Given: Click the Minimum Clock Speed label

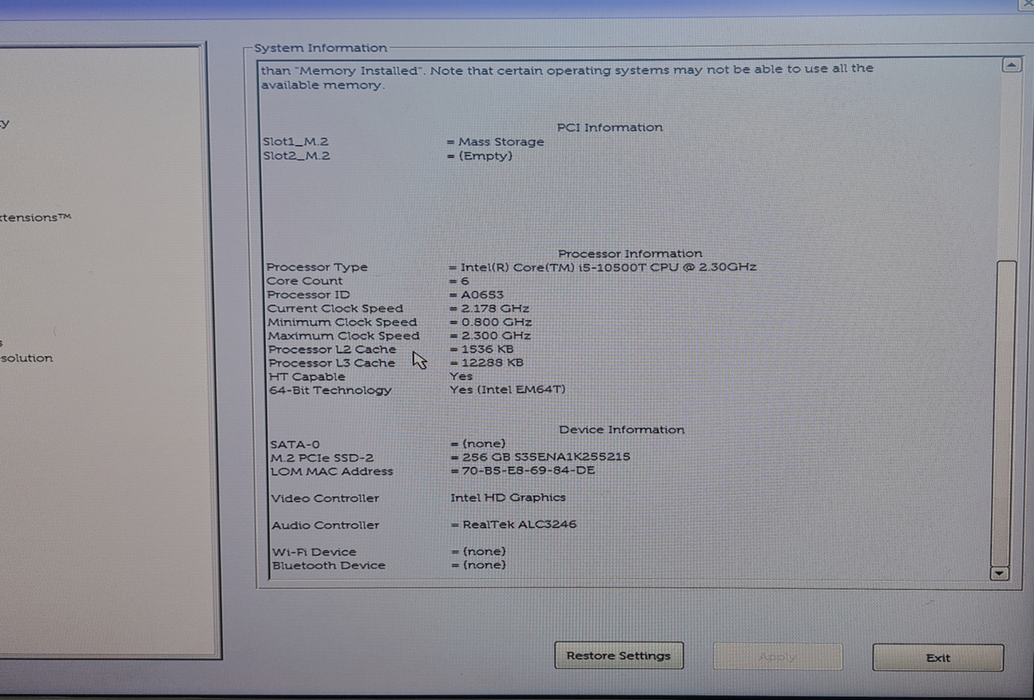Looking at the screenshot, I should click(342, 322).
